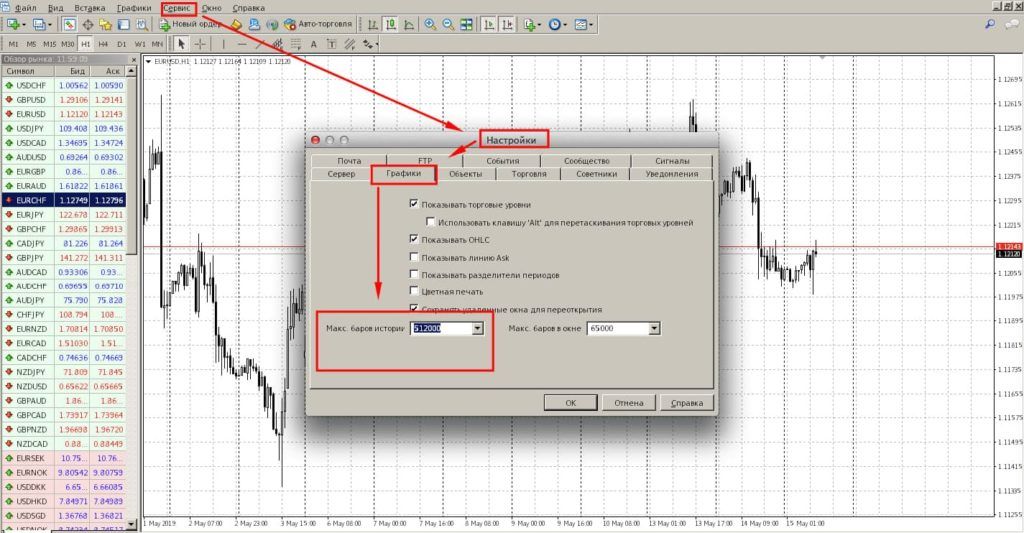Screen dimensions: 1024x533
Task: Open the Сервис menu
Action: click(x=176, y=7)
